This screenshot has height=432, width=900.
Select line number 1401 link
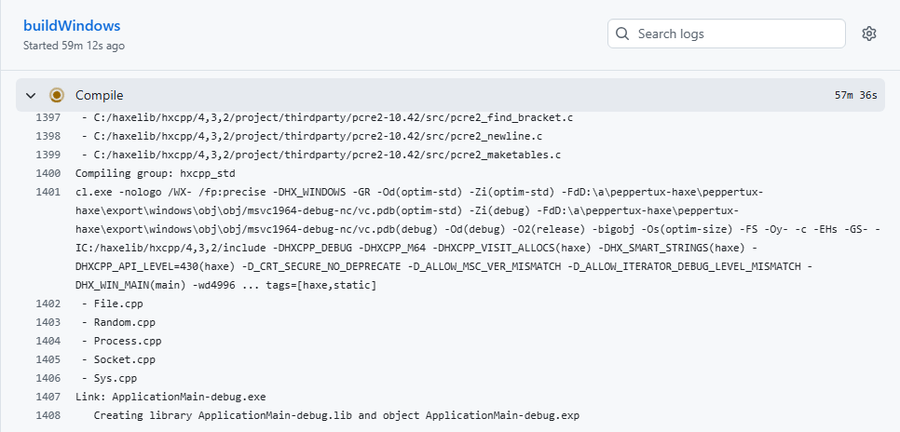47,192
